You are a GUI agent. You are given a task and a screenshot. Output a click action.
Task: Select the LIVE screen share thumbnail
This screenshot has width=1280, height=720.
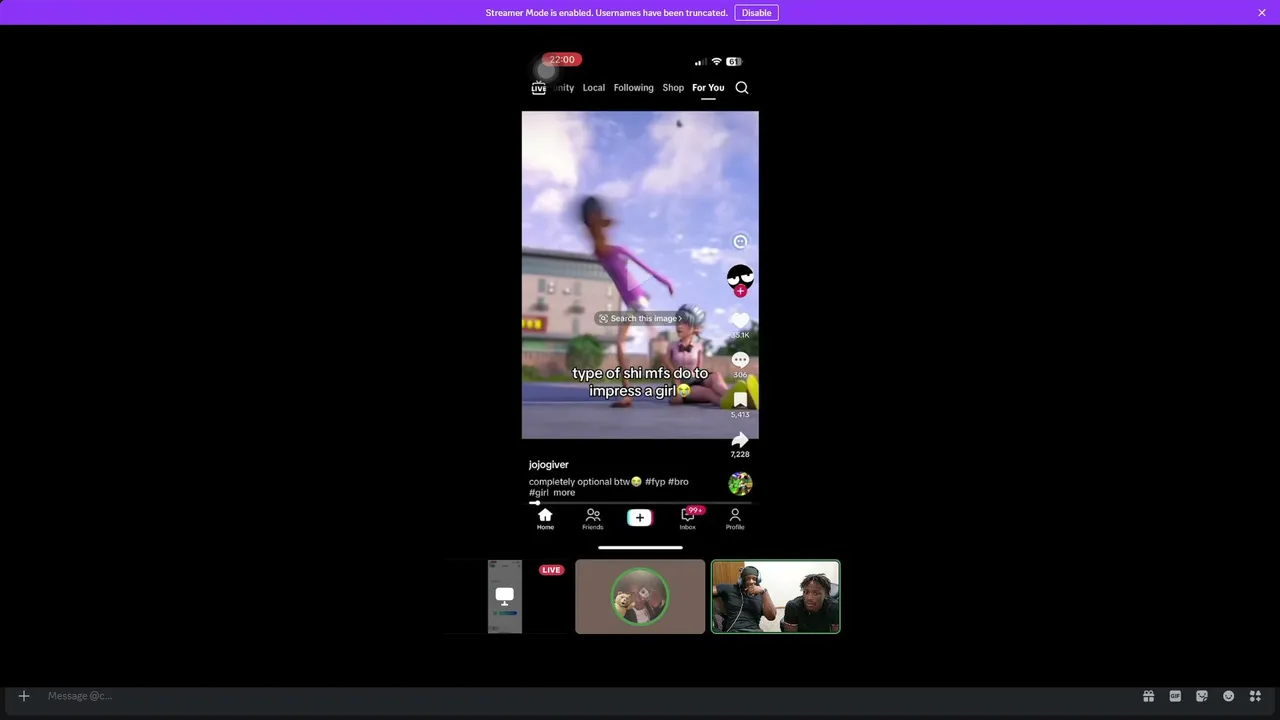pos(504,596)
